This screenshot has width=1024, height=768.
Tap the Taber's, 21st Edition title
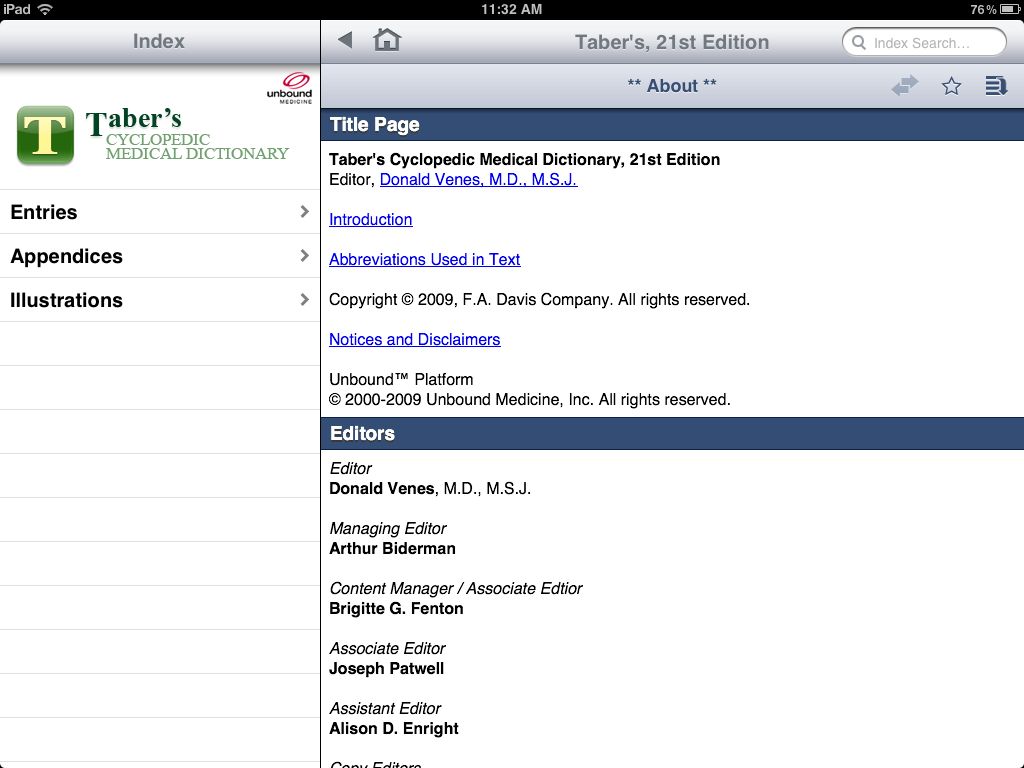pos(672,42)
